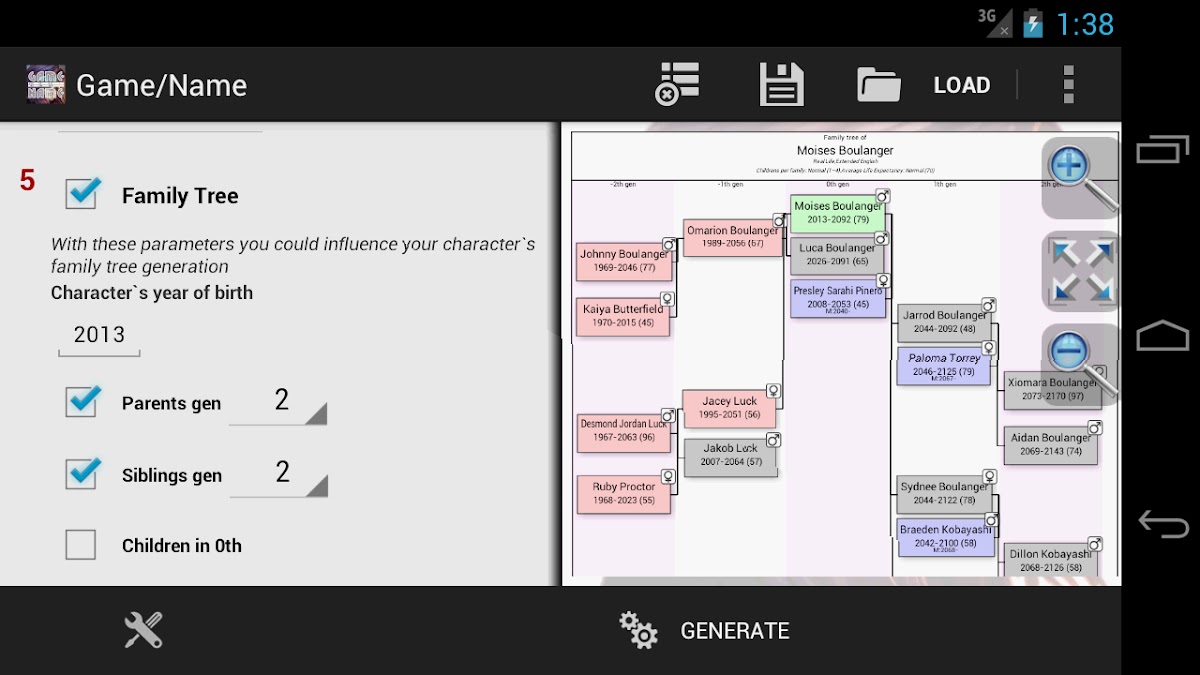Expand the Parents gen number dropdown
The height and width of the screenshot is (675, 1200).
pyautogui.click(x=280, y=402)
